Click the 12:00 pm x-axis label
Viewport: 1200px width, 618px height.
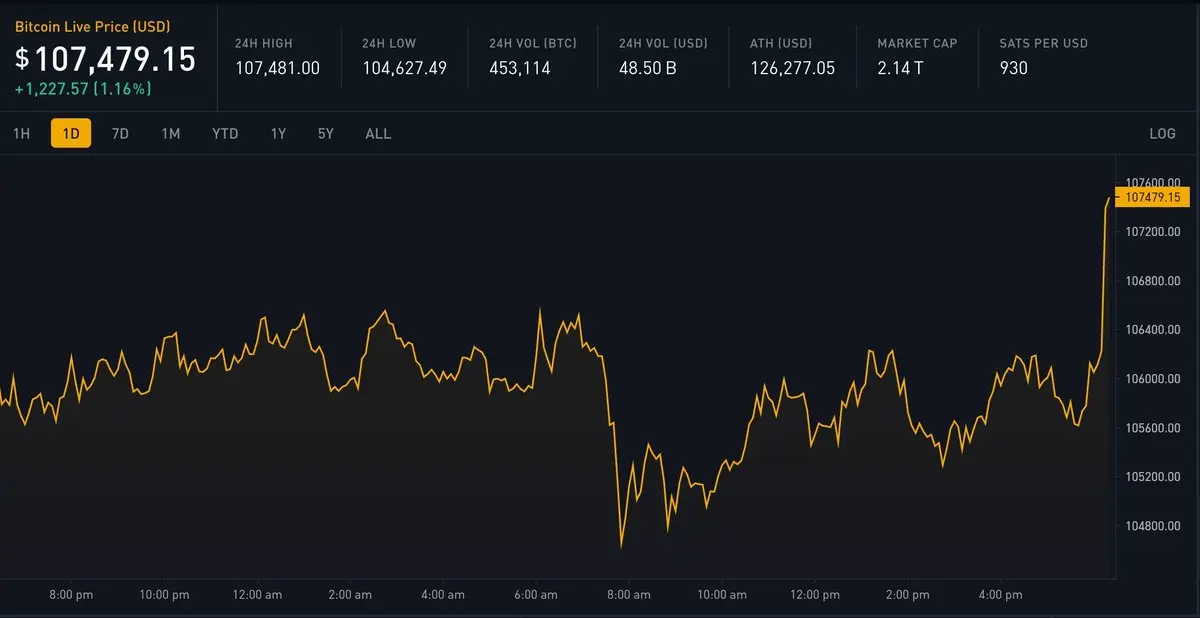click(815, 594)
